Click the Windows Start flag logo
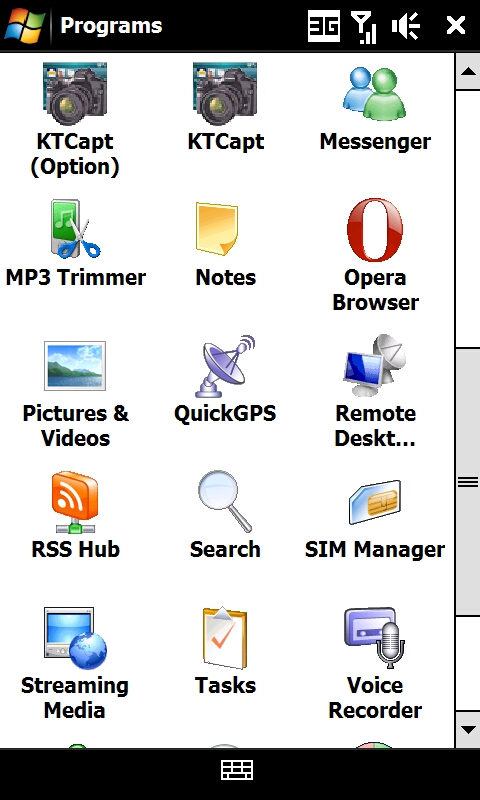480x800 pixels. click(24, 25)
